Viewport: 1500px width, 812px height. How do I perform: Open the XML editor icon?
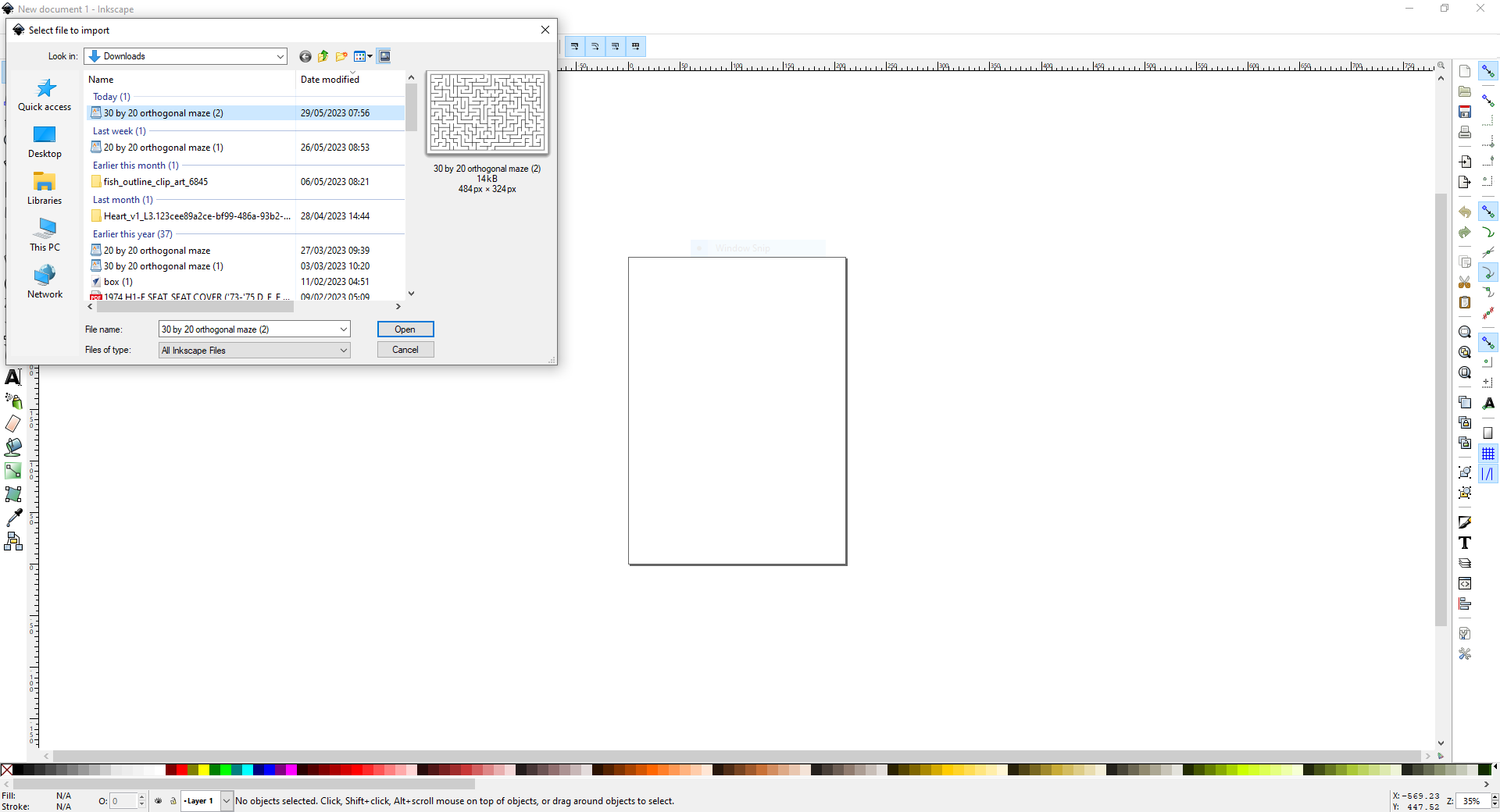click(x=1465, y=583)
